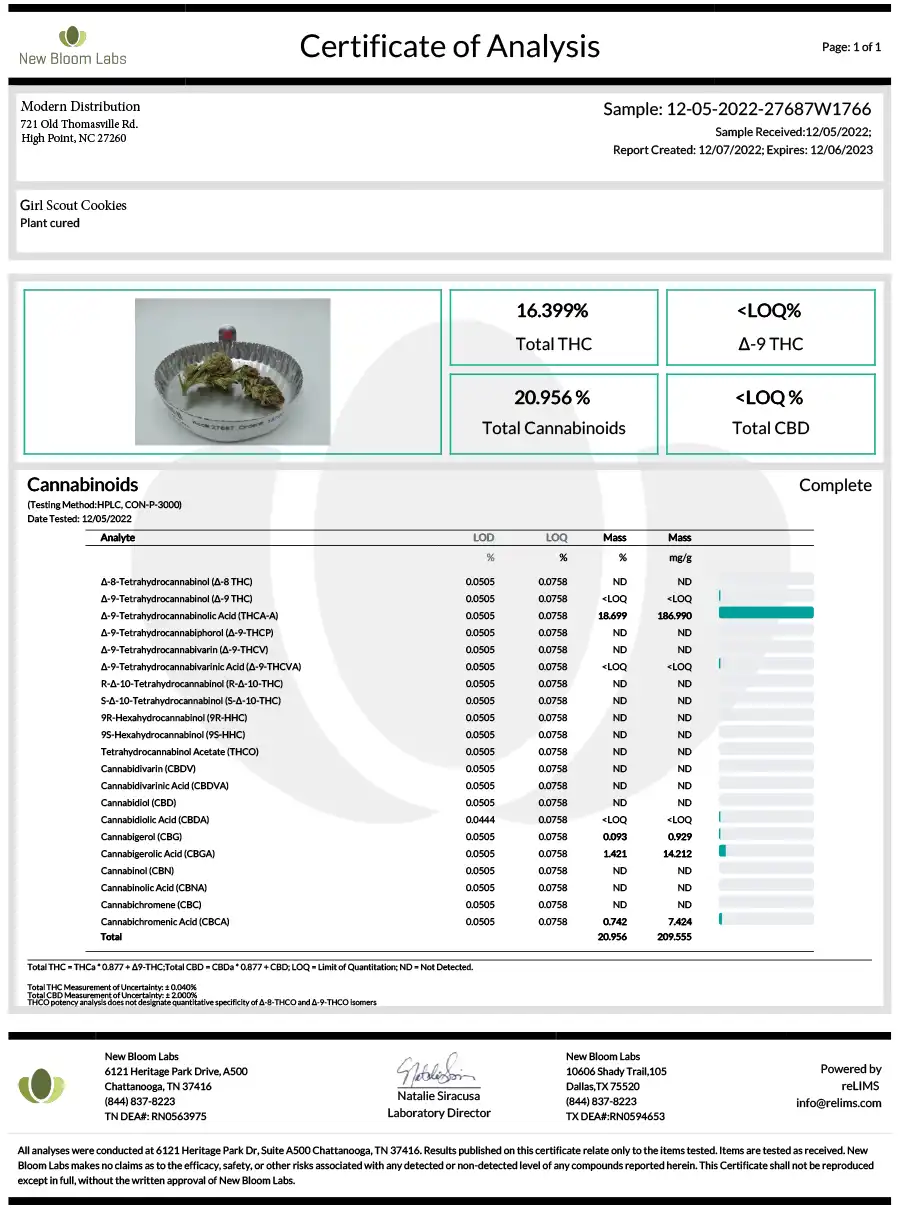Viewport: 900px width, 1208px height.
Task: Click the 'LOD' column header
Action: click(483, 538)
